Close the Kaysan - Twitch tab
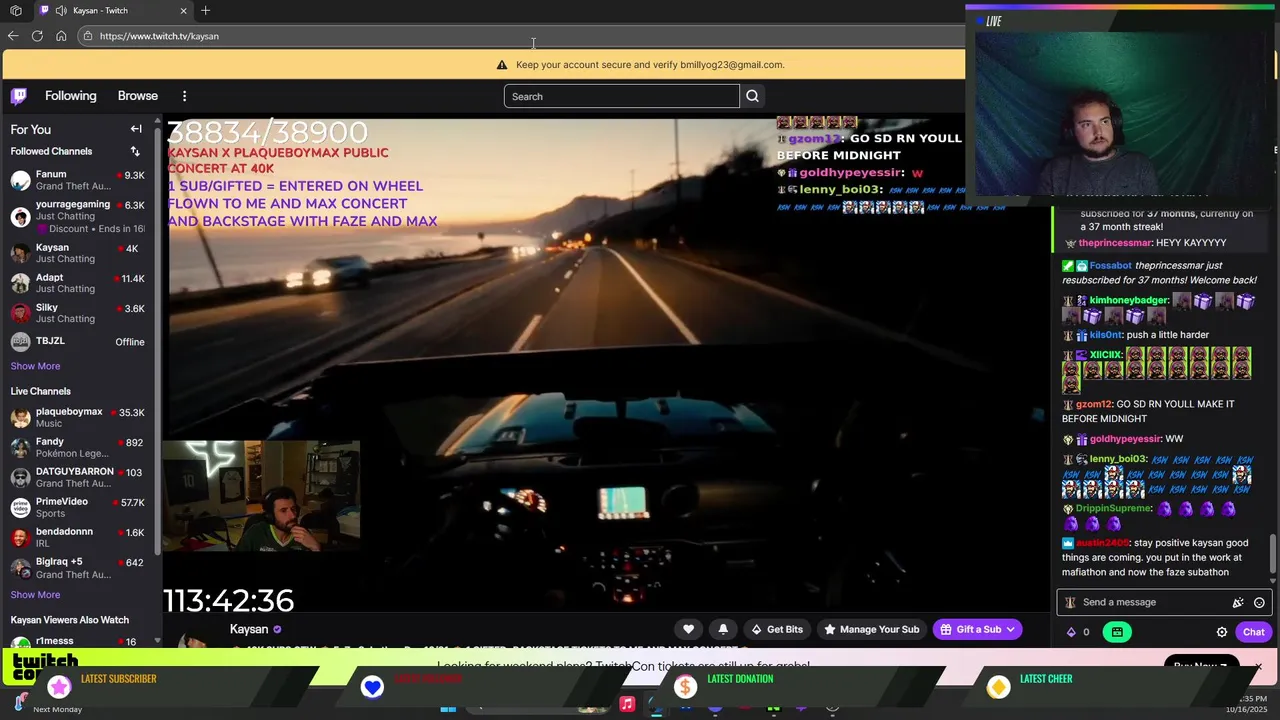1280x720 pixels. tap(183, 11)
